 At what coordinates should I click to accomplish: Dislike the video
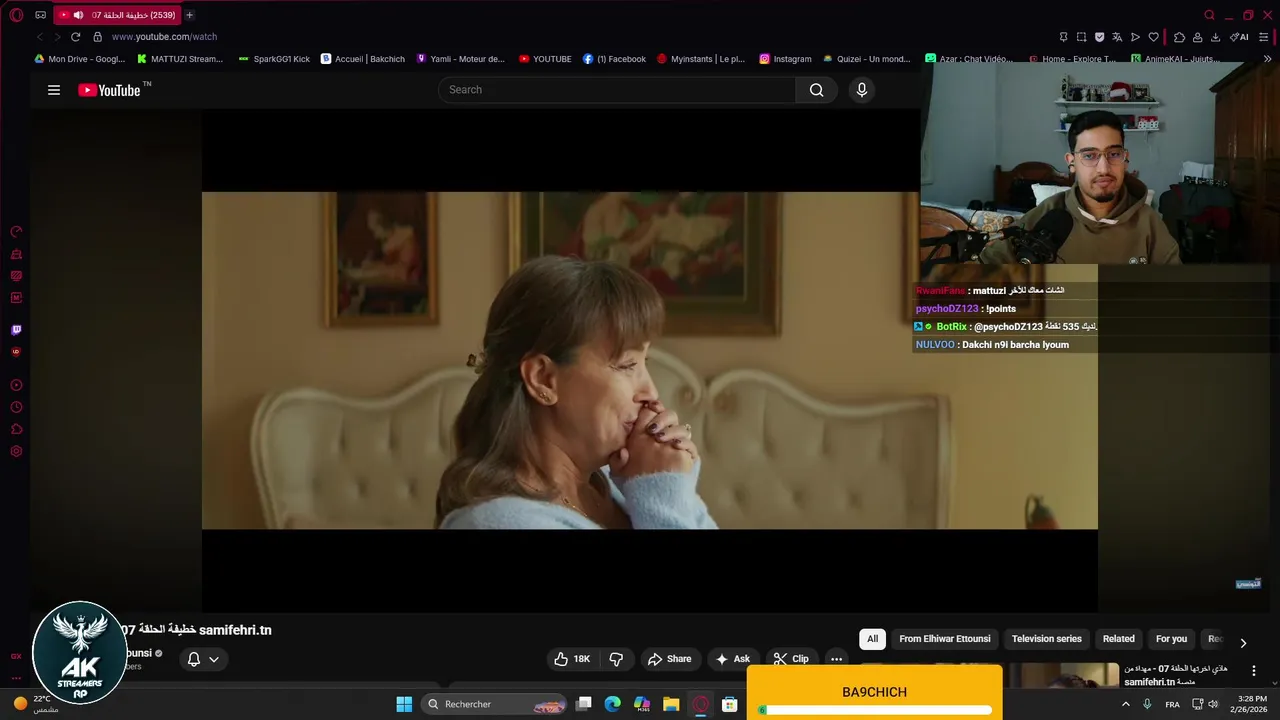(616, 659)
